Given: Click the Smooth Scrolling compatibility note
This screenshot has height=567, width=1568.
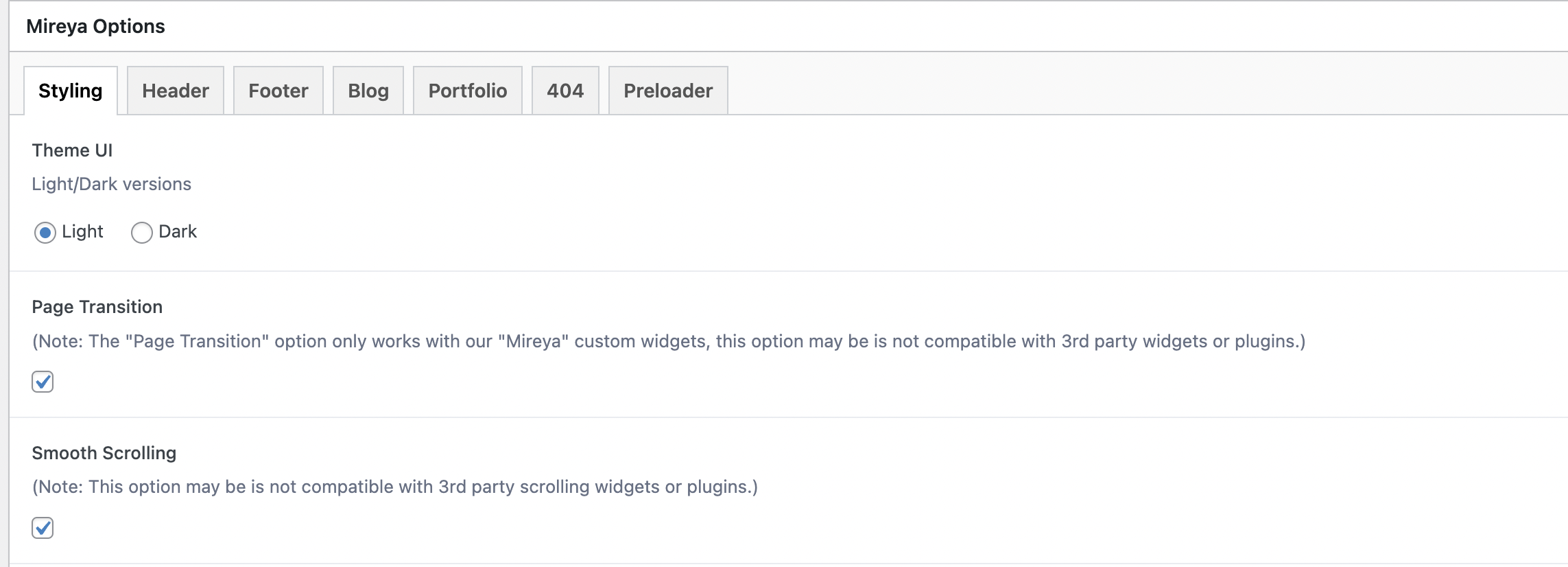Looking at the screenshot, I should [x=395, y=487].
